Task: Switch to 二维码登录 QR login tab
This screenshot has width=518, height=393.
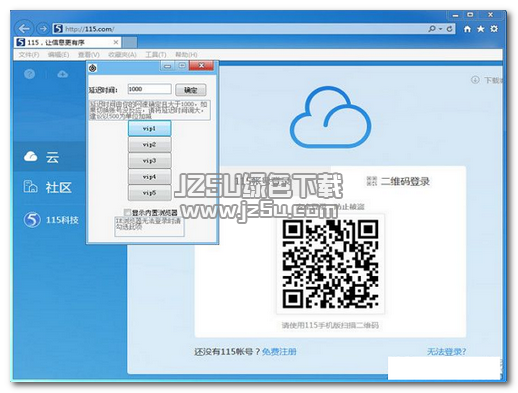Action: click(398, 181)
